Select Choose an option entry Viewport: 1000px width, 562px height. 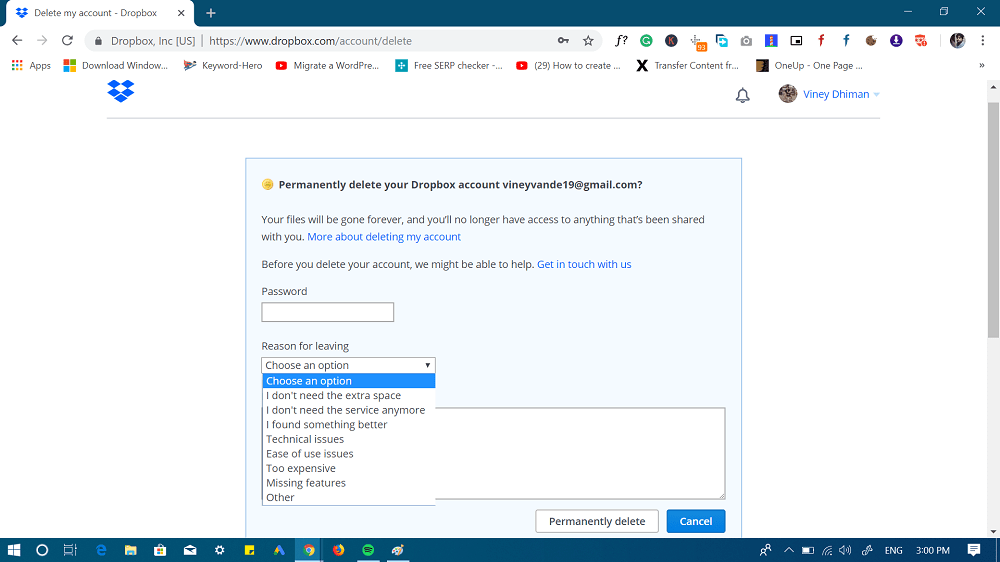point(349,381)
